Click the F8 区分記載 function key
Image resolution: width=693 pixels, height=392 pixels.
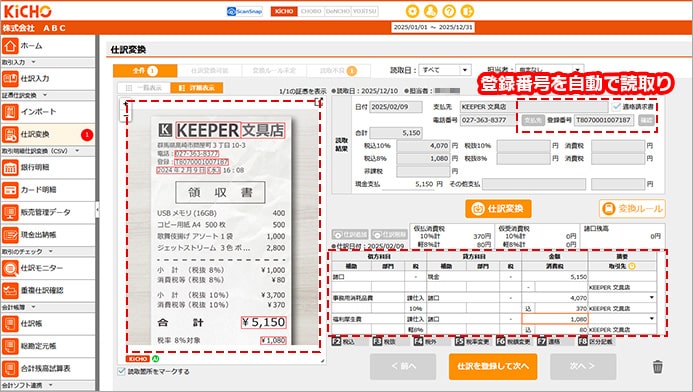596,342
